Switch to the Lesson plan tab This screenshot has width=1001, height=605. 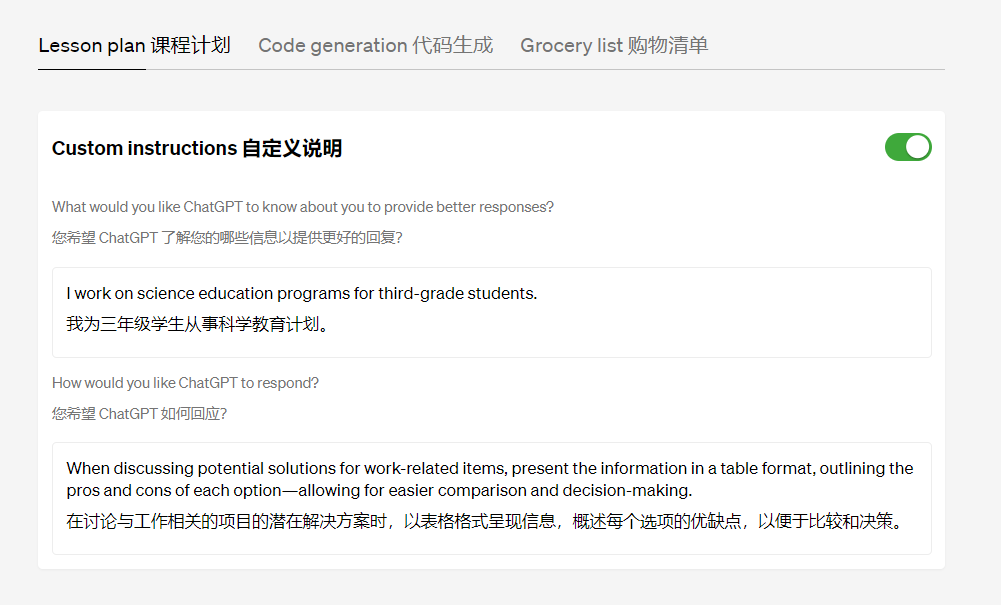[x=134, y=45]
